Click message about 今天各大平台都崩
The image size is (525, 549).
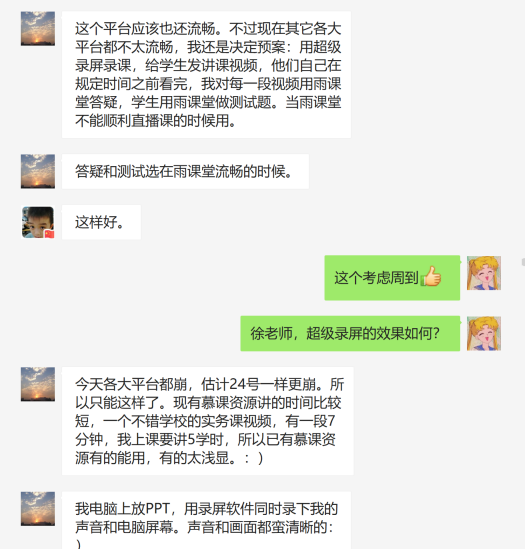(x=208, y=421)
